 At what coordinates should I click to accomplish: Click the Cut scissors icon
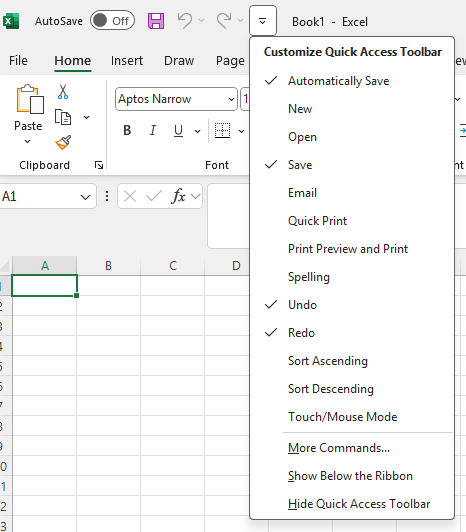point(63,91)
